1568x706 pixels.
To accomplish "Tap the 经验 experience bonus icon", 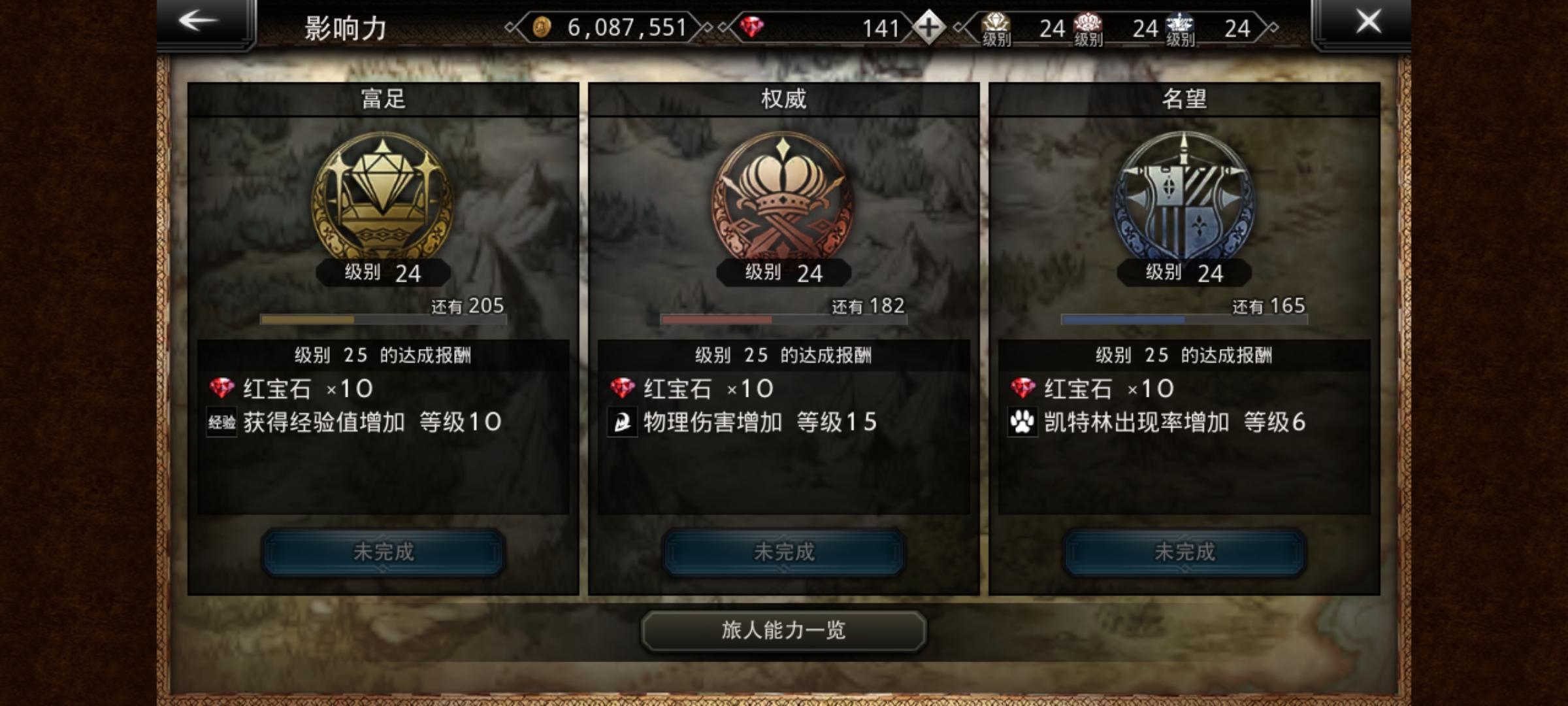I will point(221,422).
